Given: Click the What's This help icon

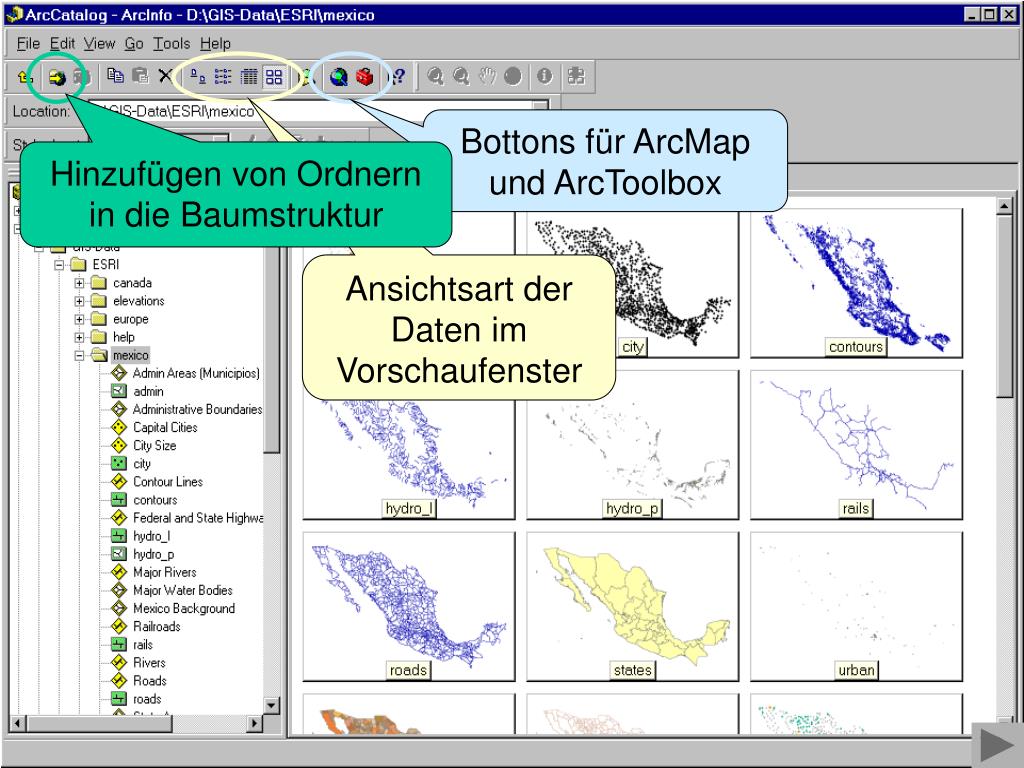Looking at the screenshot, I should point(398,77).
